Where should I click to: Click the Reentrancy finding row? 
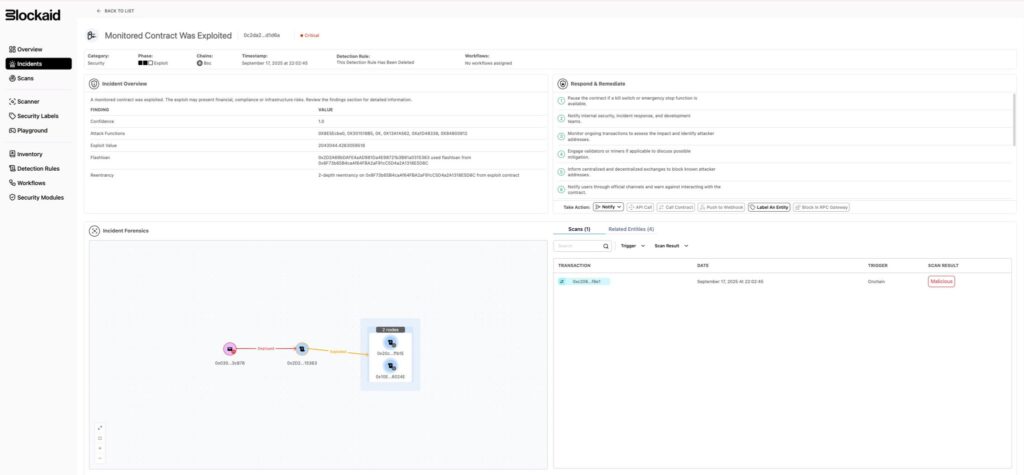[x=317, y=175]
